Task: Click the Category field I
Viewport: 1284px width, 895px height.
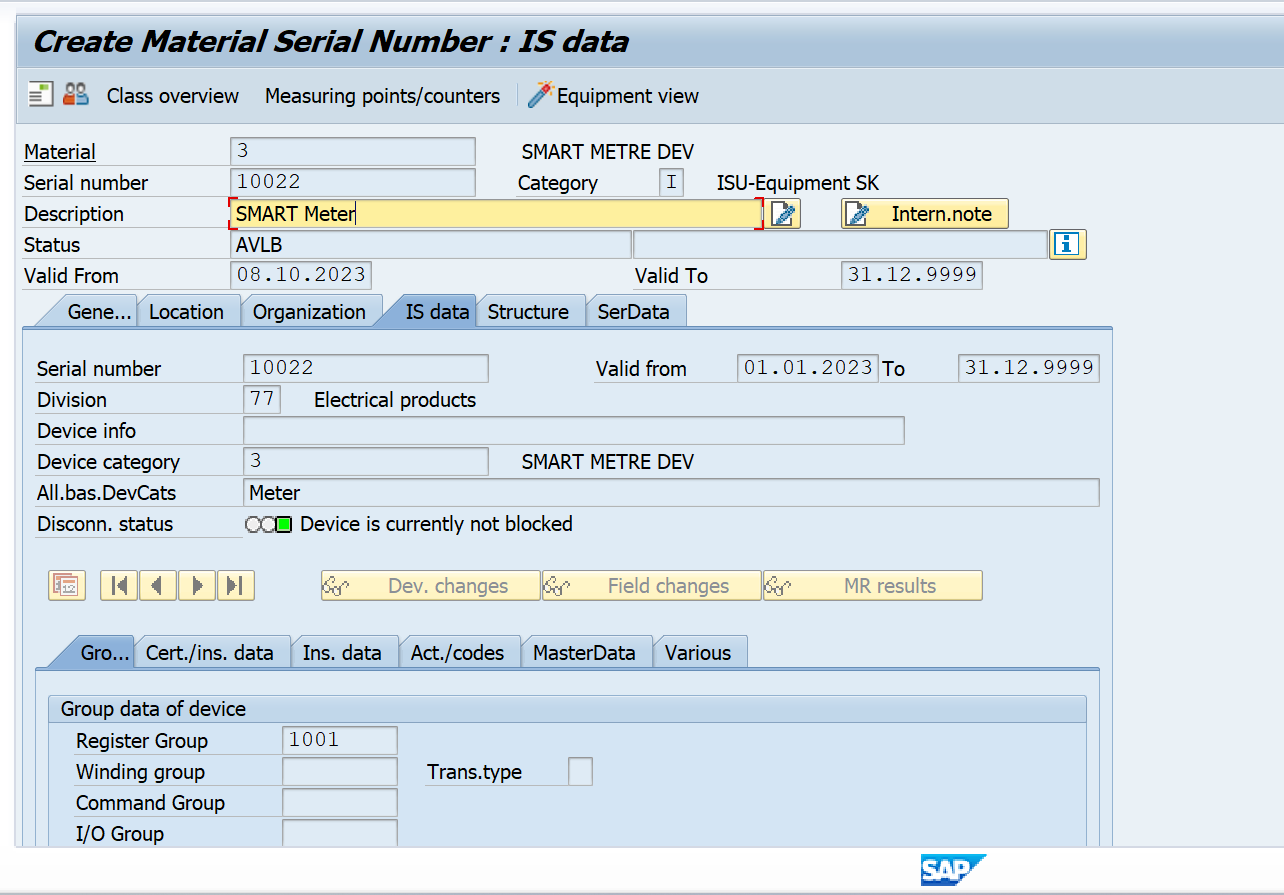Action: click(x=671, y=182)
